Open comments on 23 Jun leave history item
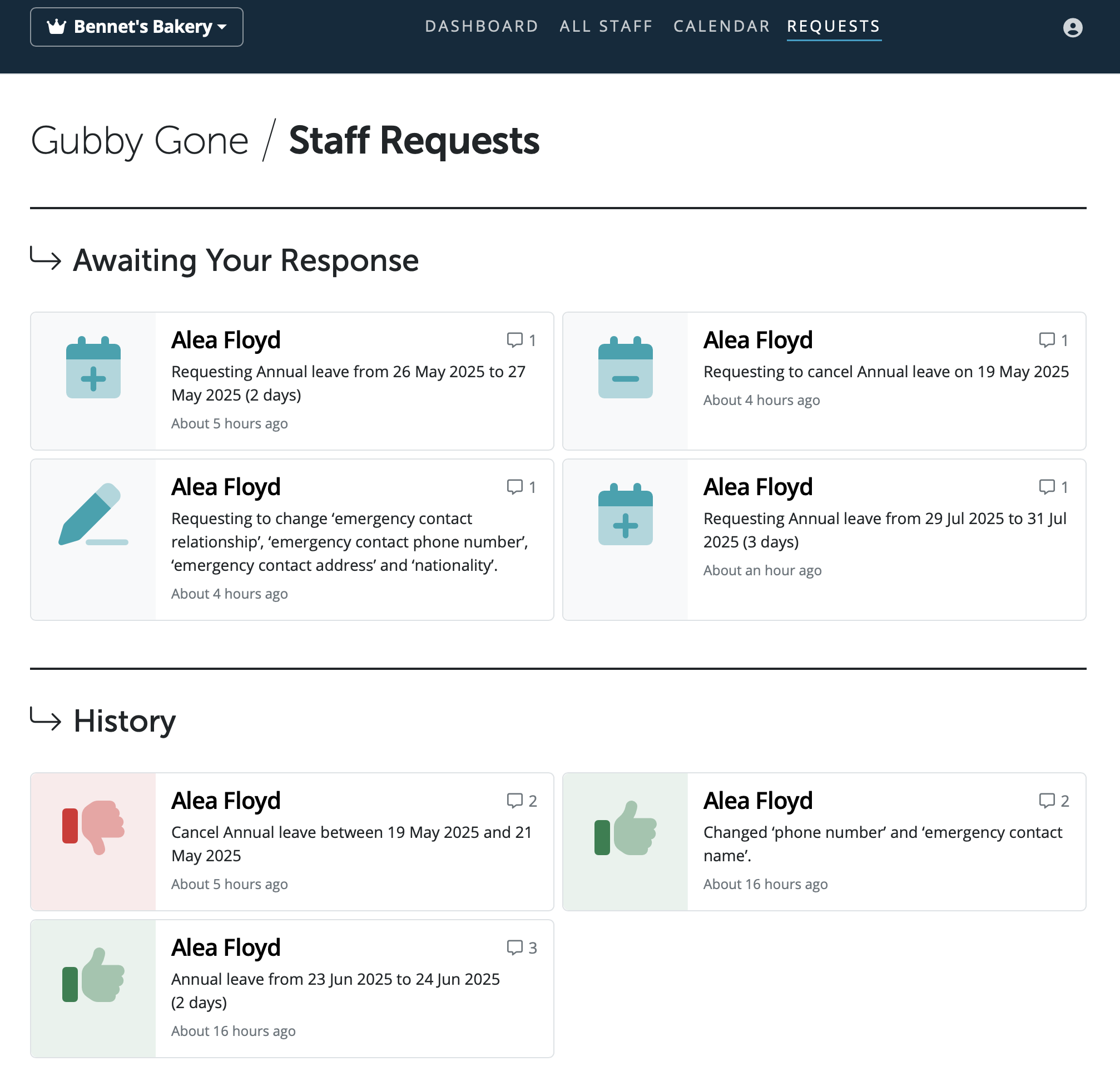Viewport: 1120px width, 1066px height. tap(522, 948)
